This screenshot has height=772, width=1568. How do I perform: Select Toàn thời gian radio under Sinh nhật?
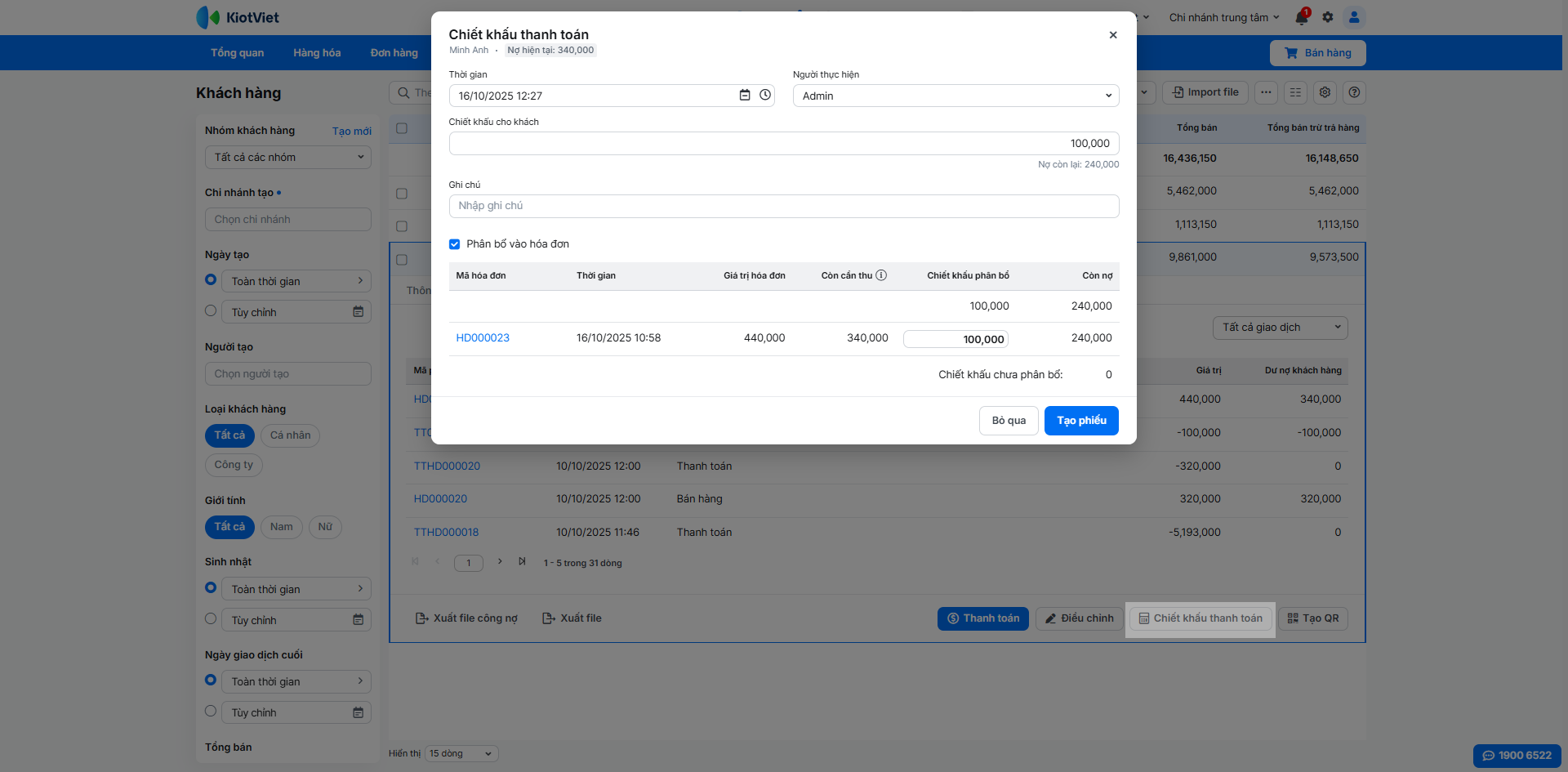click(211, 588)
